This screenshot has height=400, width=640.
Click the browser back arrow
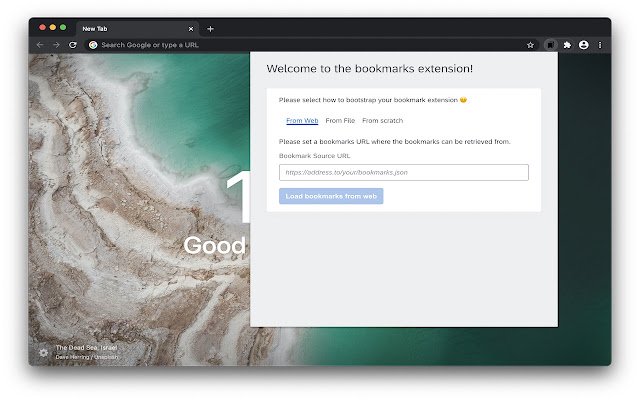click(x=40, y=45)
